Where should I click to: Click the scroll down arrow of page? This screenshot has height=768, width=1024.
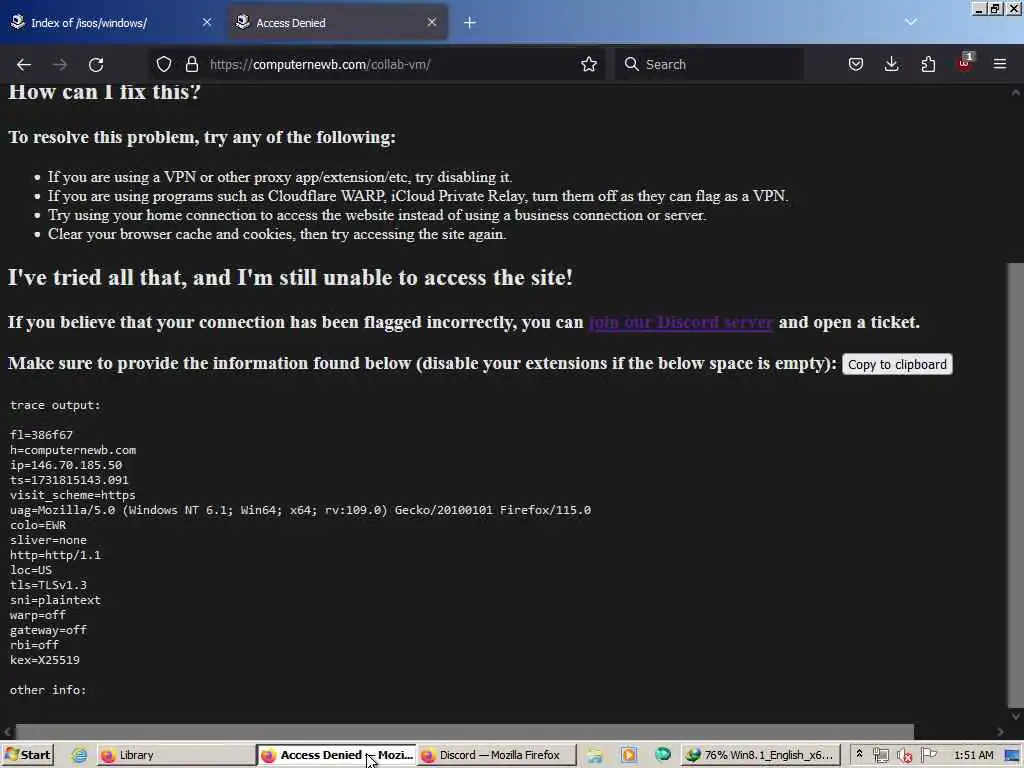coord(1016,716)
